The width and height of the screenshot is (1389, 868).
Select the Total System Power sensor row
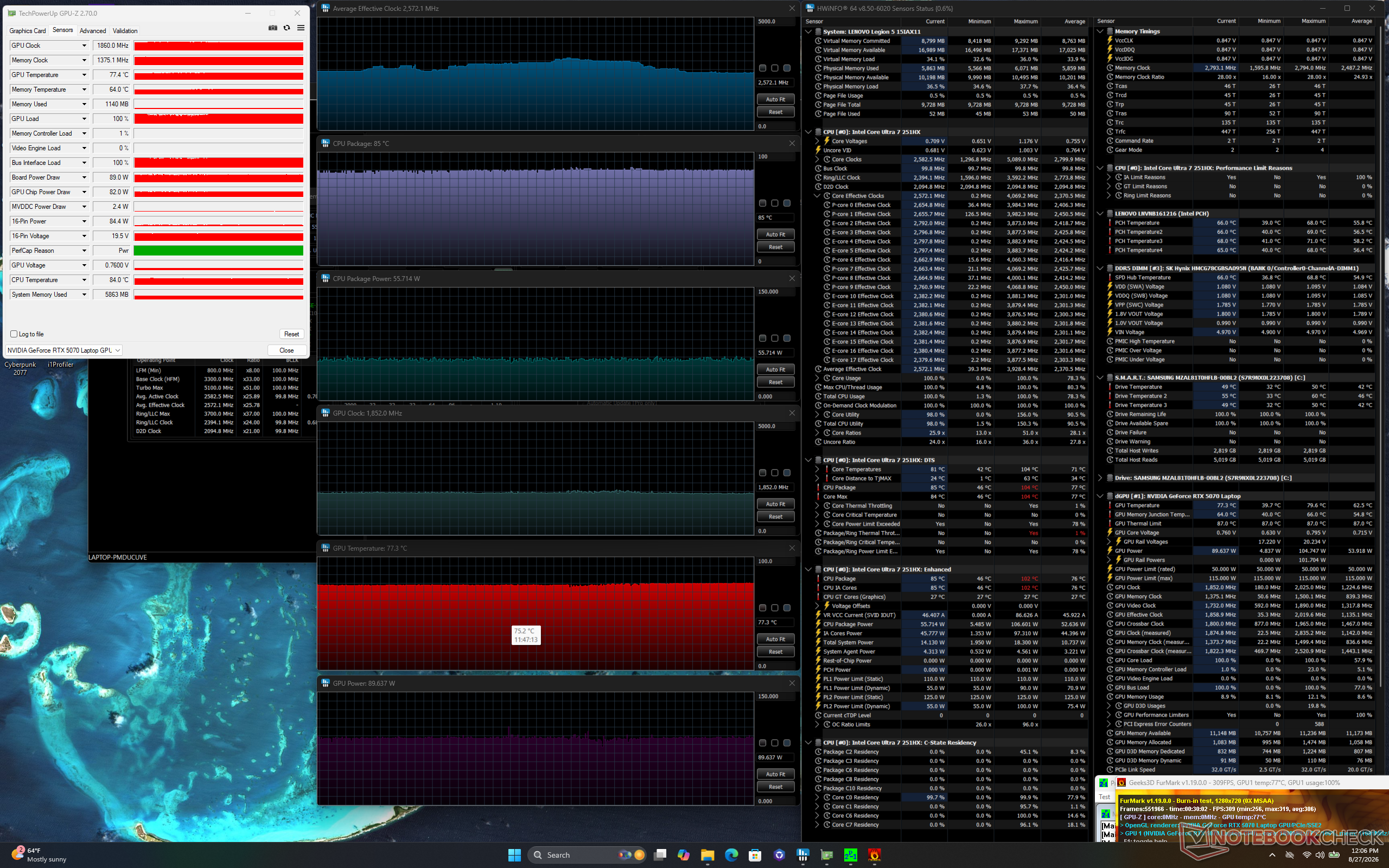click(x=951, y=642)
